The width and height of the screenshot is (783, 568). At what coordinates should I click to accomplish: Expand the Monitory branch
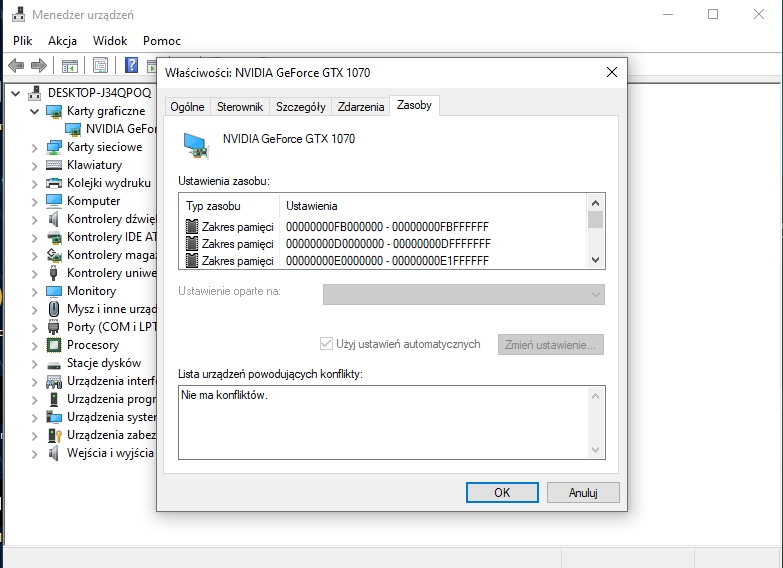(x=34, y=291)
